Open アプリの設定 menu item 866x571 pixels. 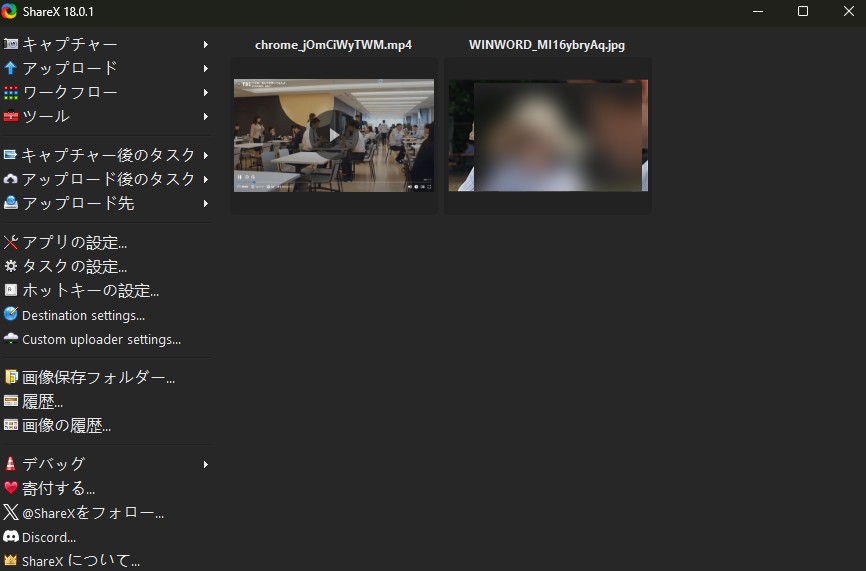74,242
